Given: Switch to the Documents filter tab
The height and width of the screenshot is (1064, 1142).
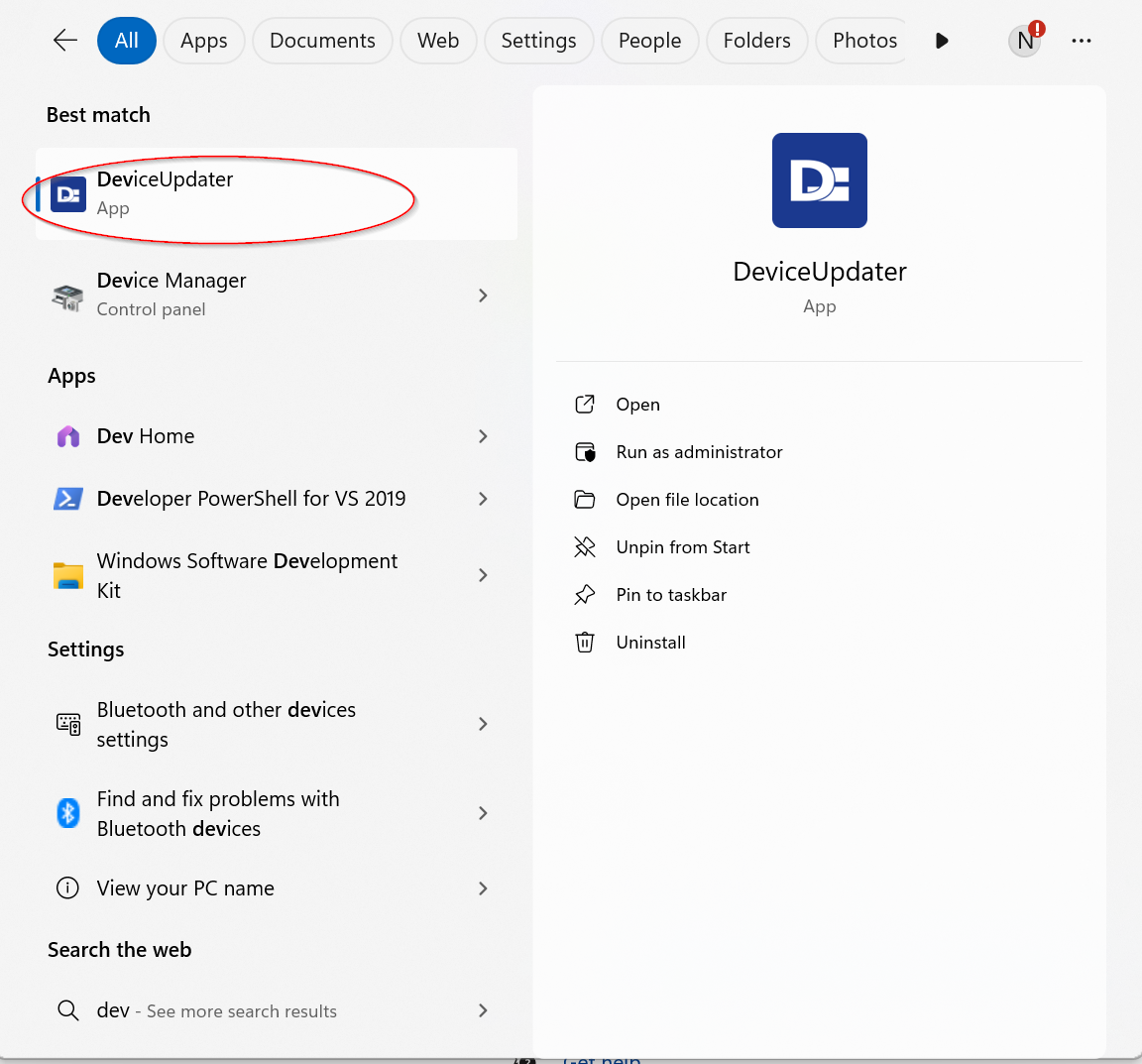Looking at the screenshot, I should tap(321, 41).
